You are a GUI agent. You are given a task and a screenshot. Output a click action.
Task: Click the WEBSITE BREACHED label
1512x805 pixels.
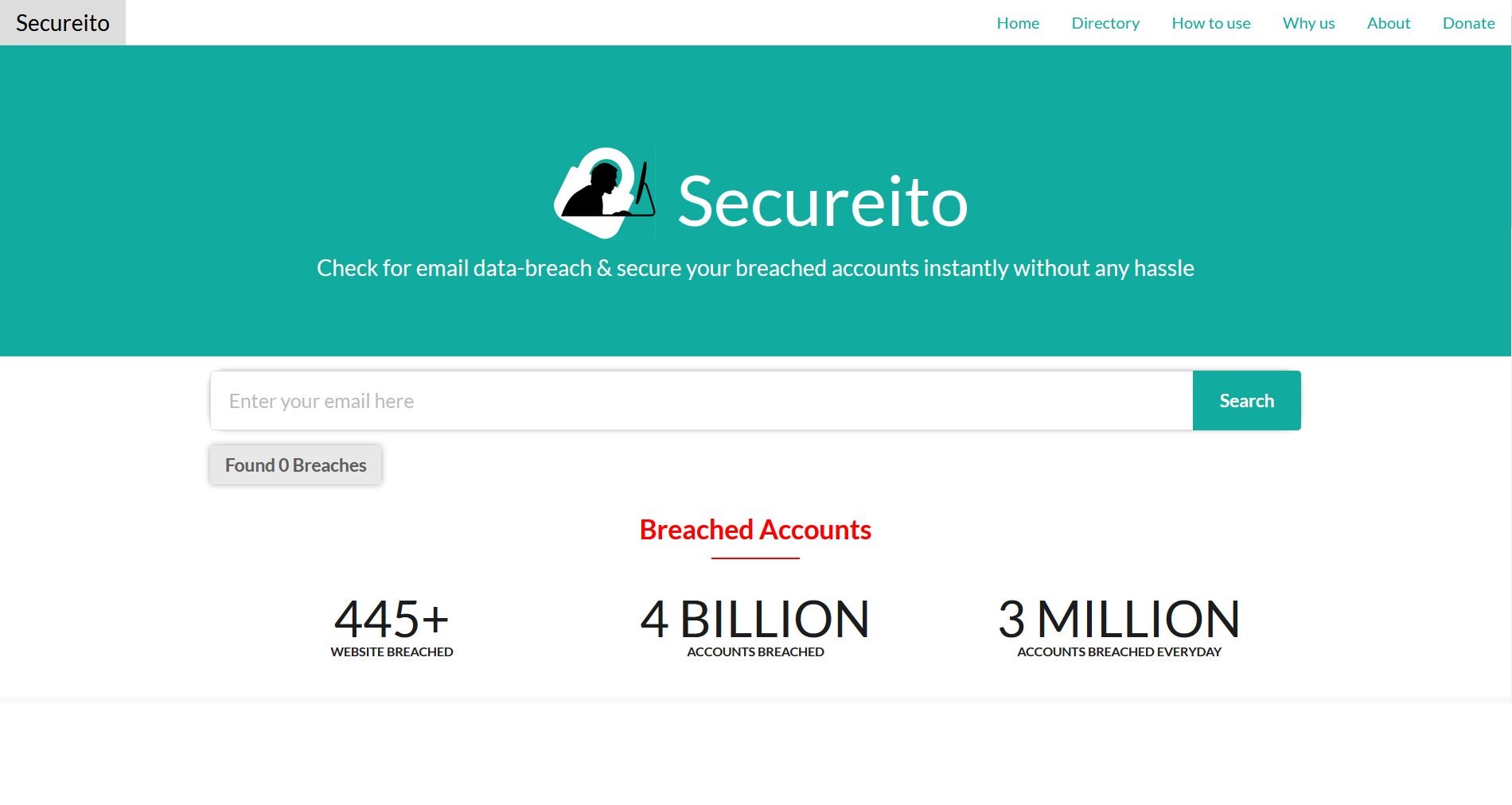coord(392,651)
